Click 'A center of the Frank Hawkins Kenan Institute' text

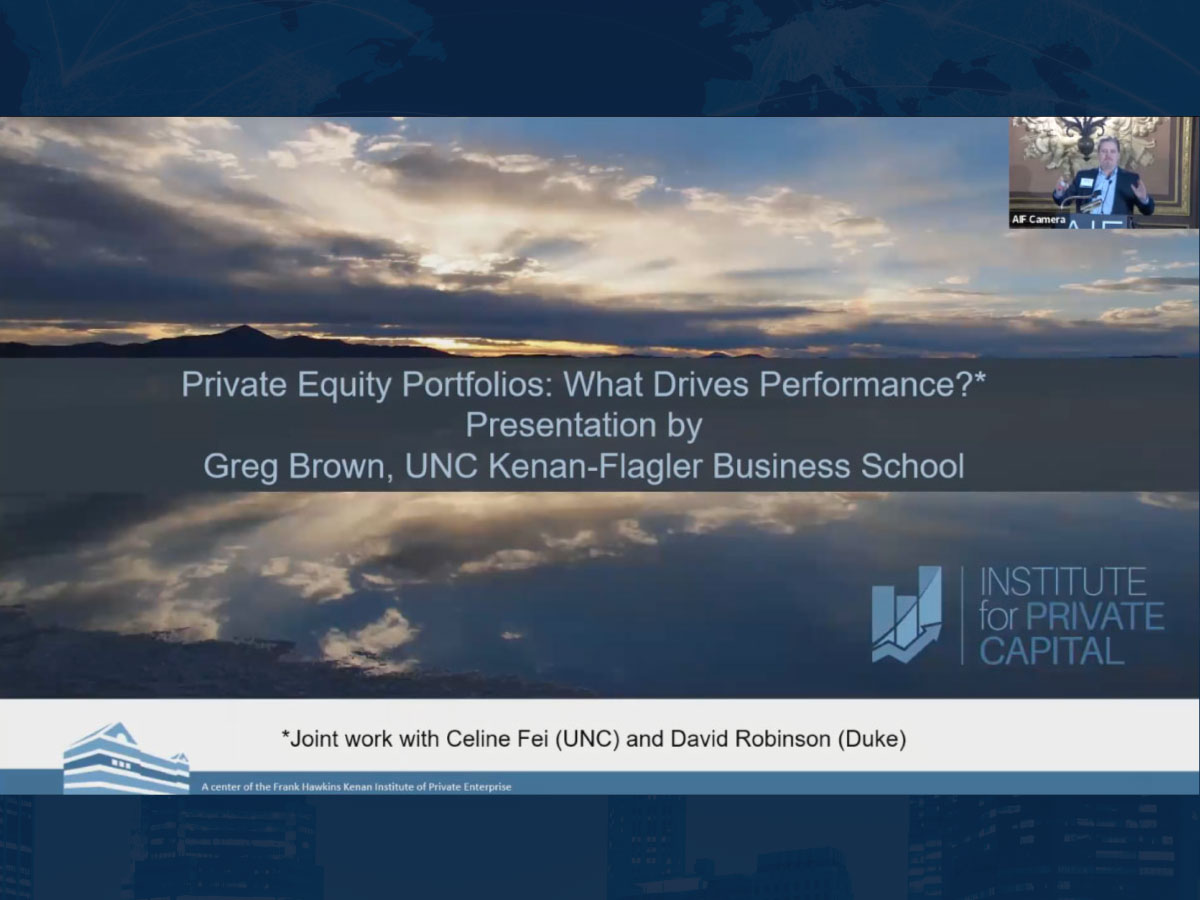pos(356,787)
